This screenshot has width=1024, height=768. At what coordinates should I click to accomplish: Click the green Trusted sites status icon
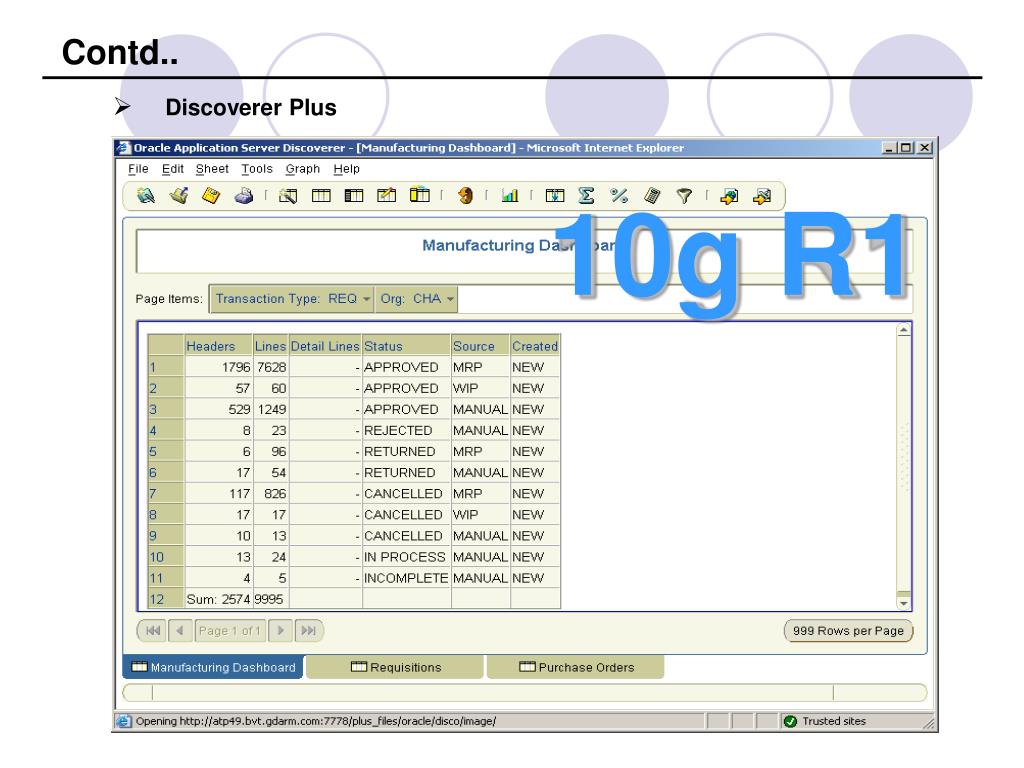pyautogui.click(x=790, y=721)
